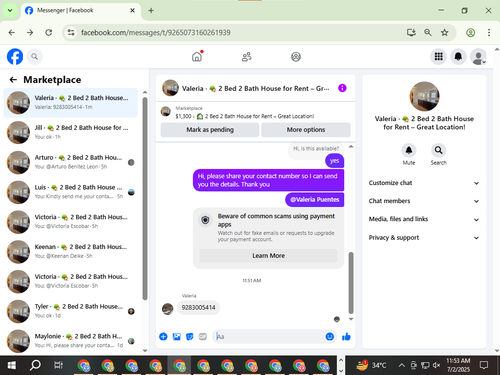Expand Customize chat section

pyautogui.click(x=424, y=183)
